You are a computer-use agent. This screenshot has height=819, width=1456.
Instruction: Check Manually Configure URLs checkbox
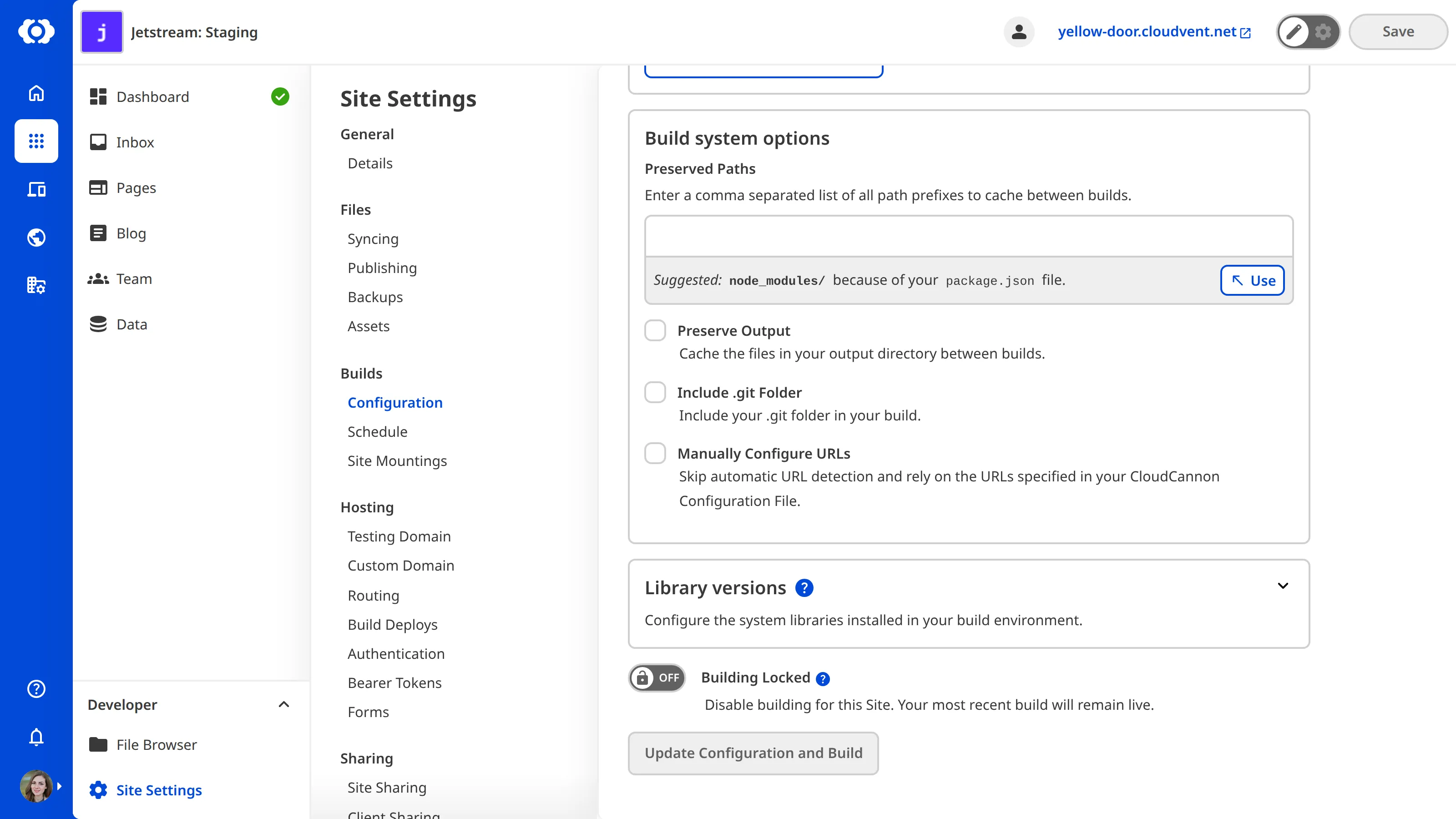pyautogui.click(x=656, y=453)
